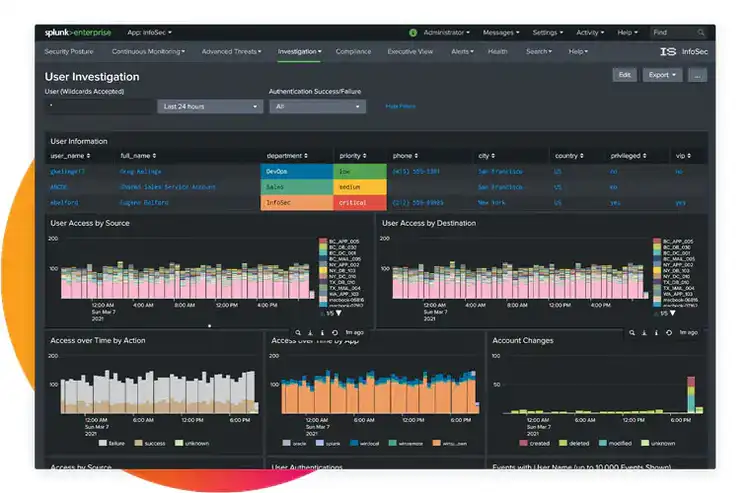750x493 pixels.
Task: Open the Export dropdown
Action: pos(662,75)
